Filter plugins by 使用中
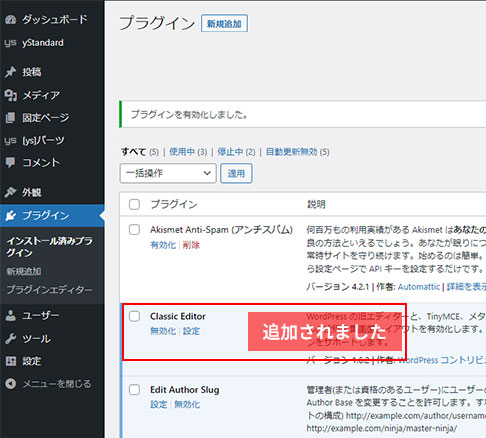The width and height of the screenshot is (486, 438). coord(182,152)
